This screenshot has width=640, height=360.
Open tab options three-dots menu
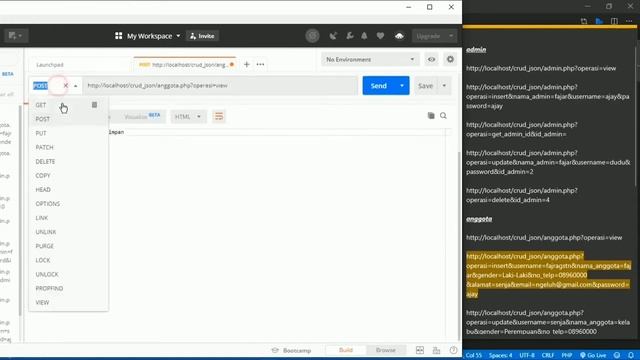point(260,64)
